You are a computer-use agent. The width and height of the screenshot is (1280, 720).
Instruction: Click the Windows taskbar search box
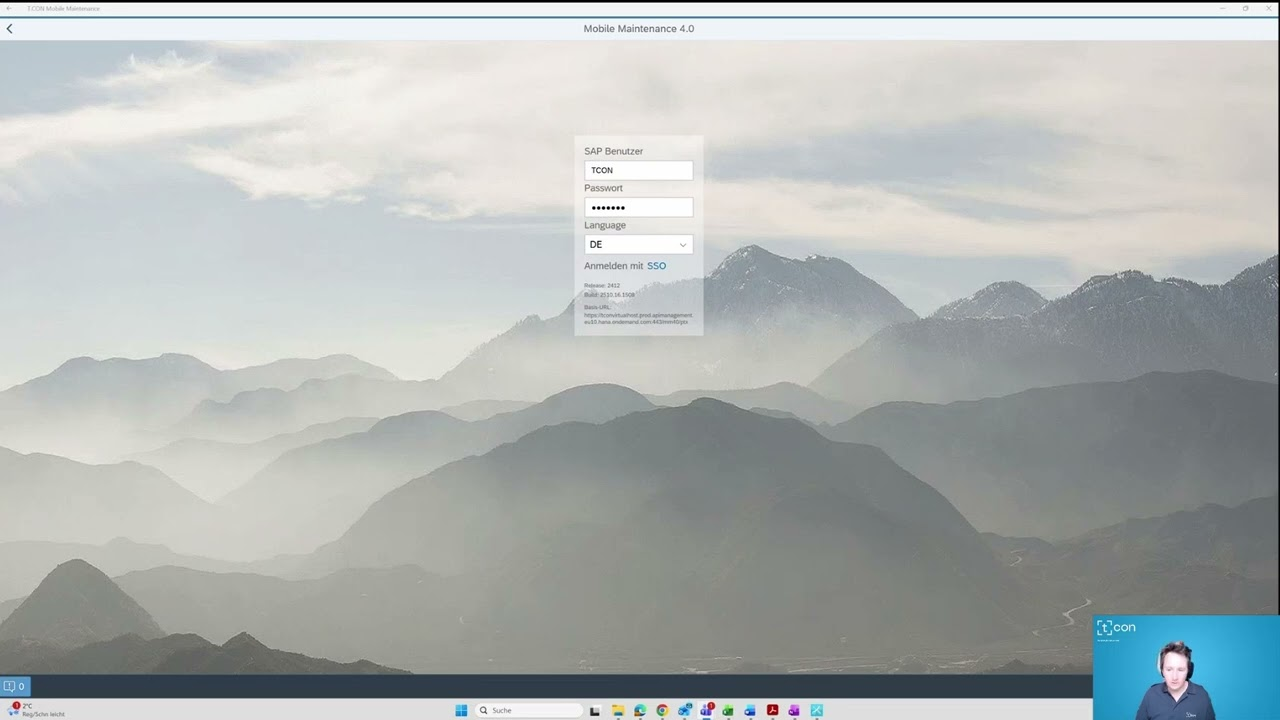(x=530, y=710)
